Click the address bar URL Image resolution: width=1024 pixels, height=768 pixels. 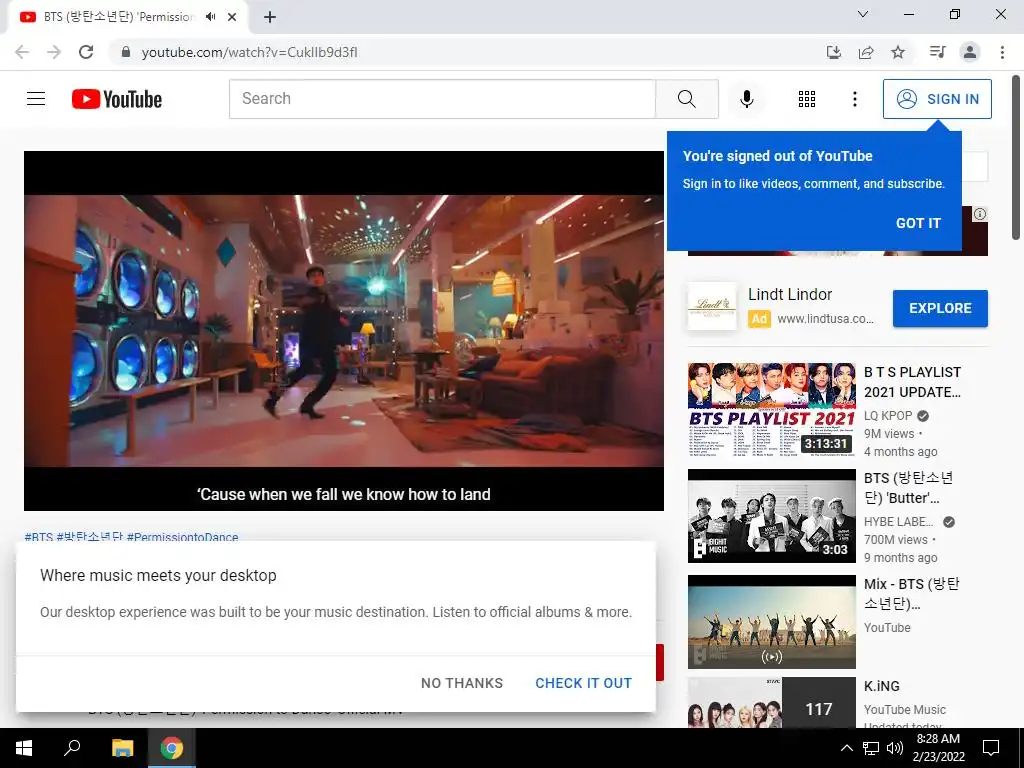coord(249,52)
